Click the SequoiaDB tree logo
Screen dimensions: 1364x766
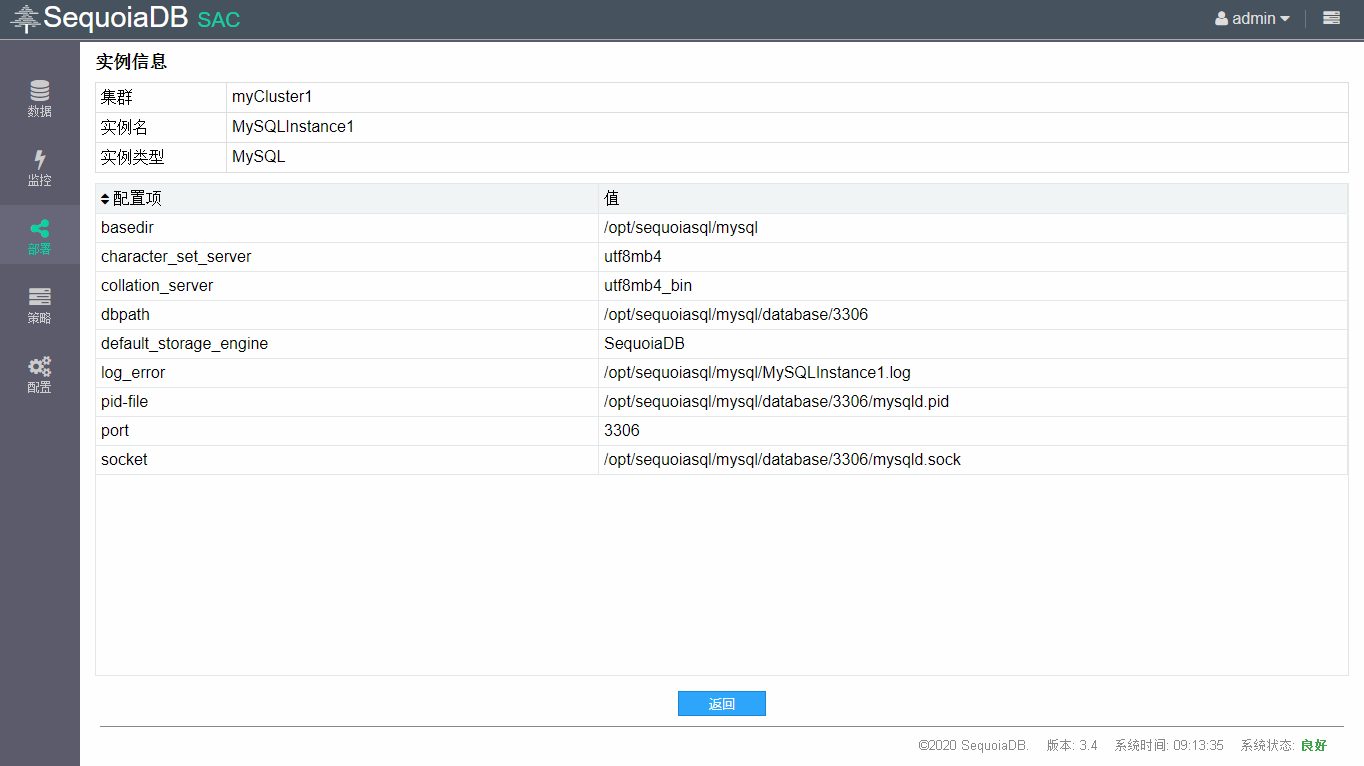pos(25,19)
